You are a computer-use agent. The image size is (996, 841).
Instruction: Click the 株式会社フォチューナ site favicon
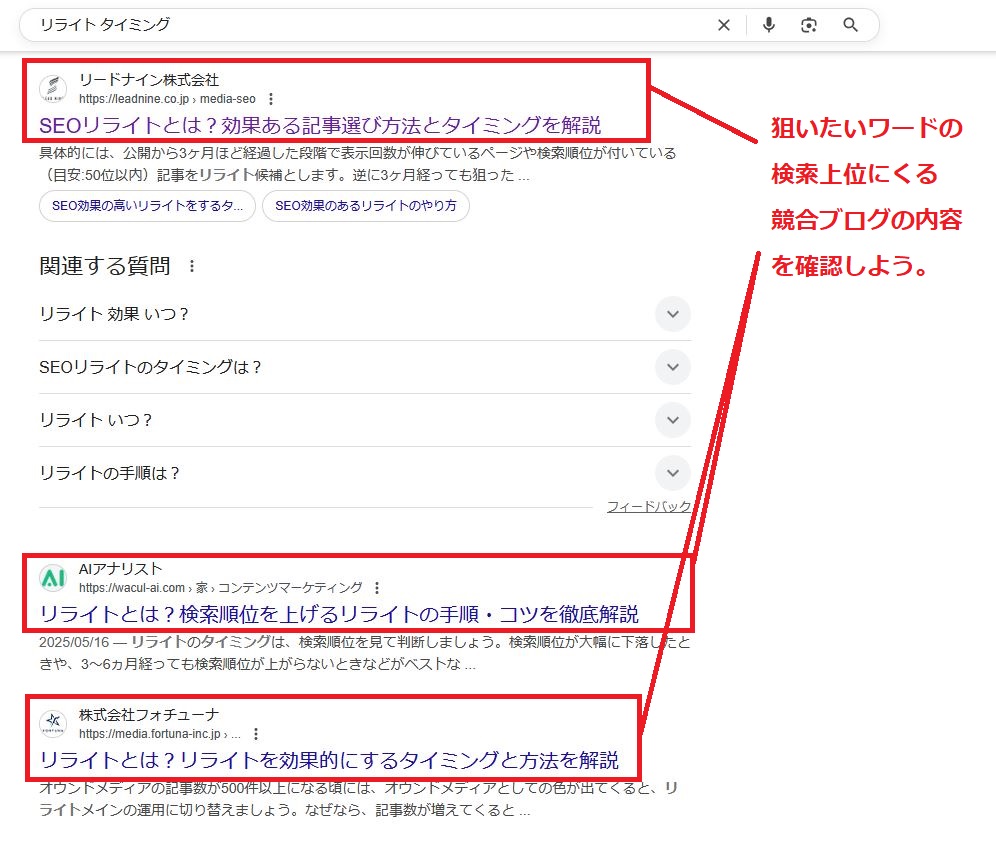[53, 724]
